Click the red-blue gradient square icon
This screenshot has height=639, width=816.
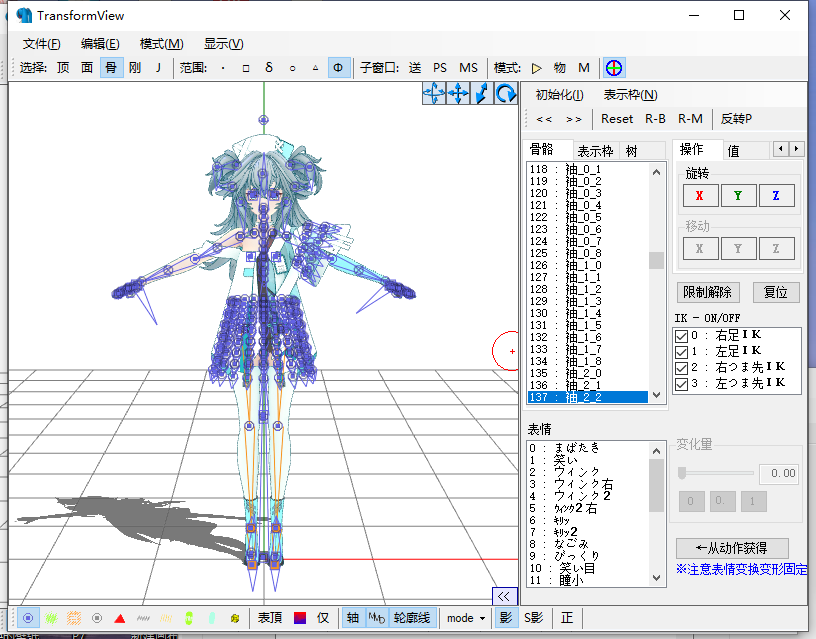300,618
